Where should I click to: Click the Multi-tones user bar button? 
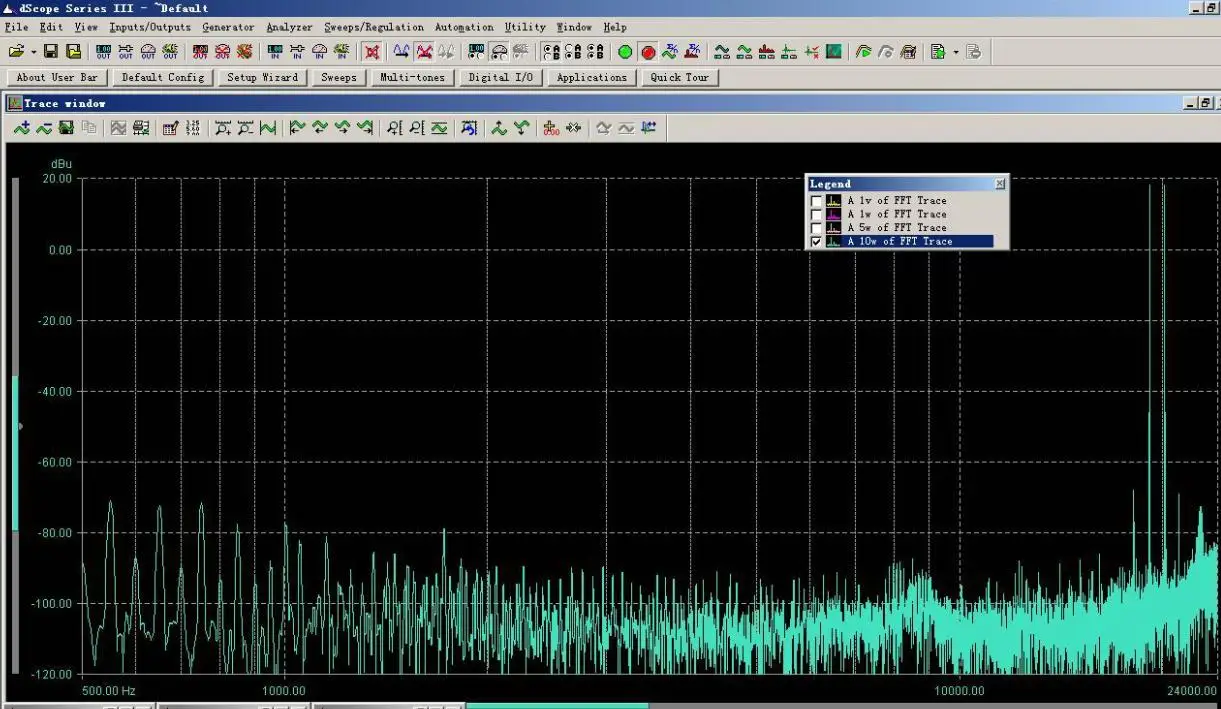point(413,77)
